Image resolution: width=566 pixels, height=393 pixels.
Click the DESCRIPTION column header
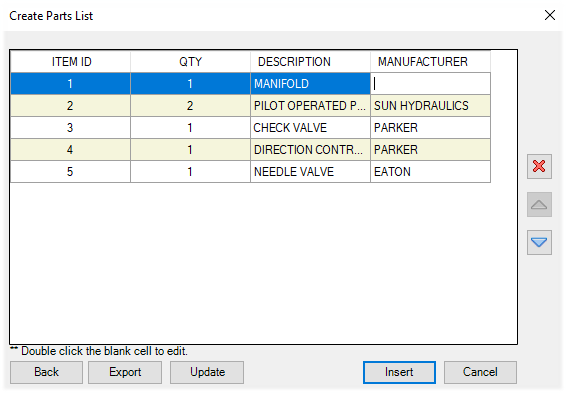(310, 62)
